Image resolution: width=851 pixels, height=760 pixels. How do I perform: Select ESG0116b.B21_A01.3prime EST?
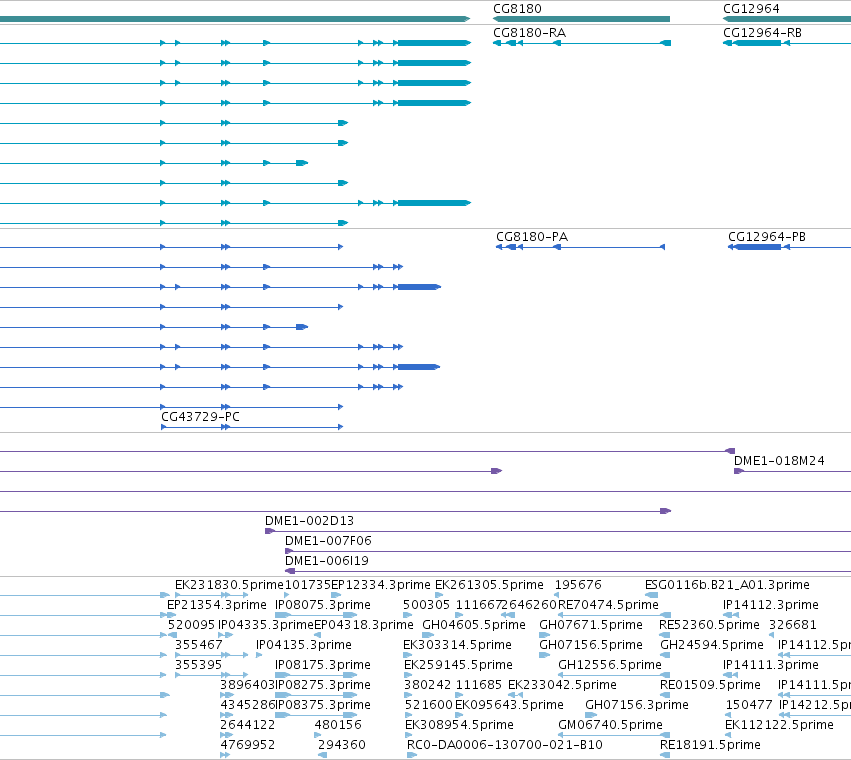[x=727, y=585]
